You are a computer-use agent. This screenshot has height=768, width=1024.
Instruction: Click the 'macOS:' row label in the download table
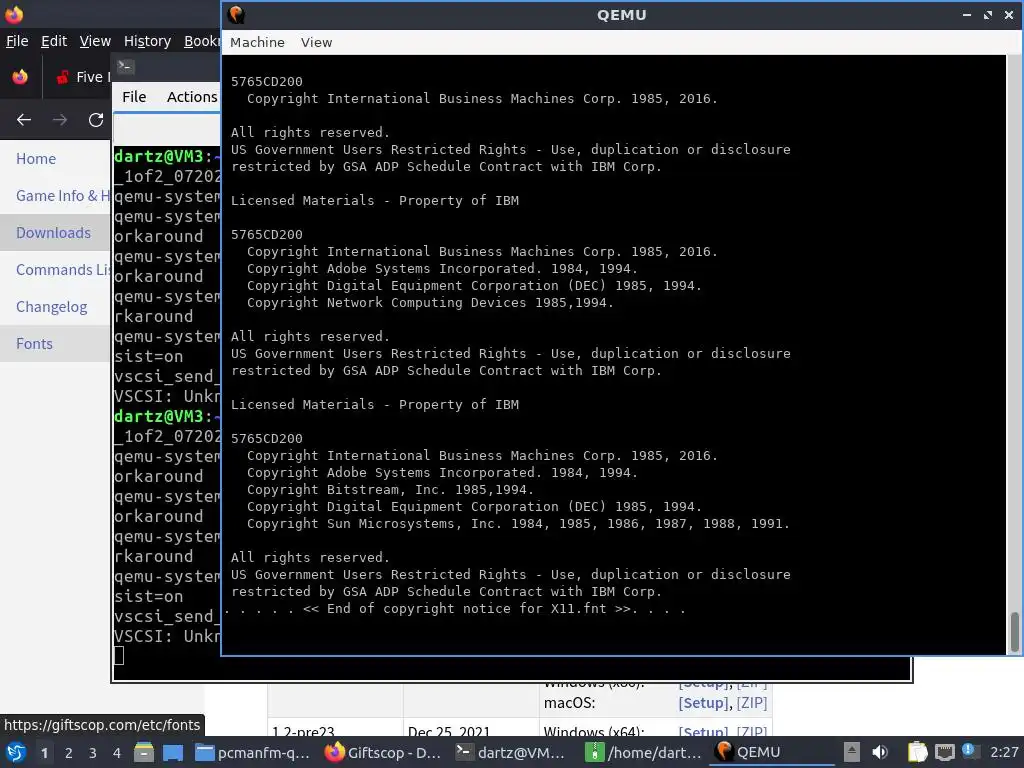pyautogui.click(x=569, y=703)
